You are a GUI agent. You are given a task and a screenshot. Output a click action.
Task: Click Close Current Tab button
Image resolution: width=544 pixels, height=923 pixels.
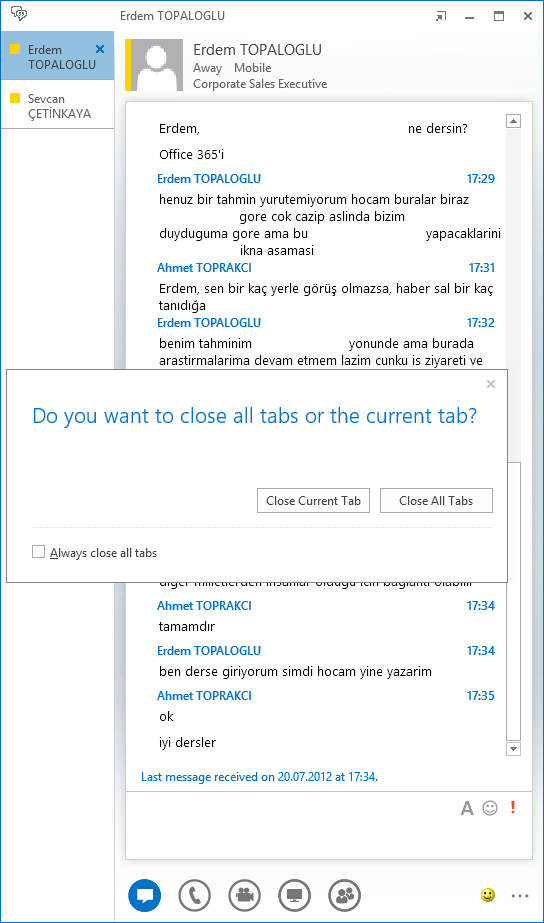coord(313,500)
